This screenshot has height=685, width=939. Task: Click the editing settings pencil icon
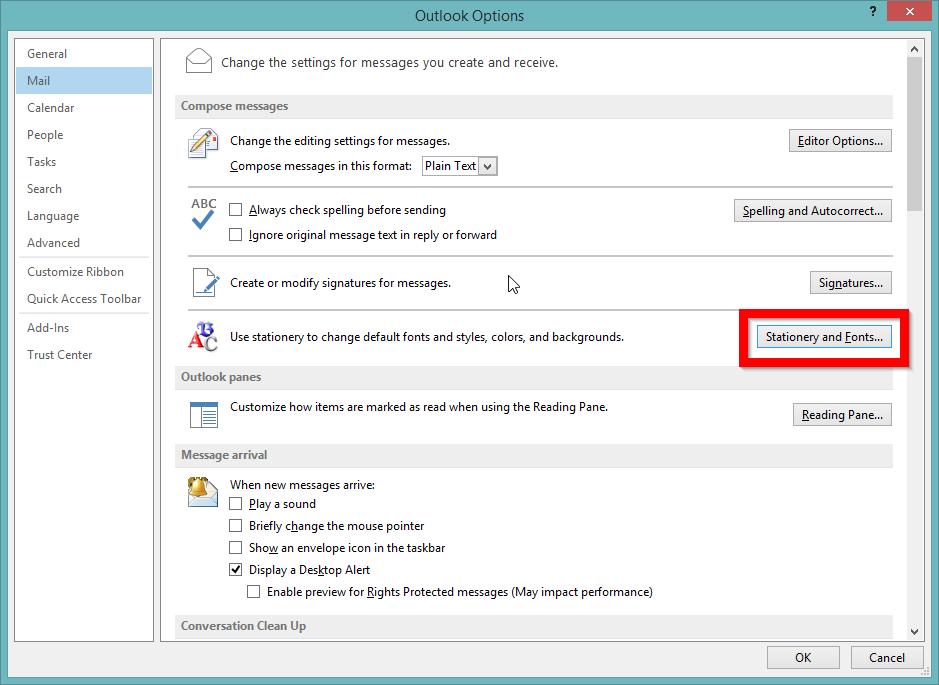coord(202,144)
